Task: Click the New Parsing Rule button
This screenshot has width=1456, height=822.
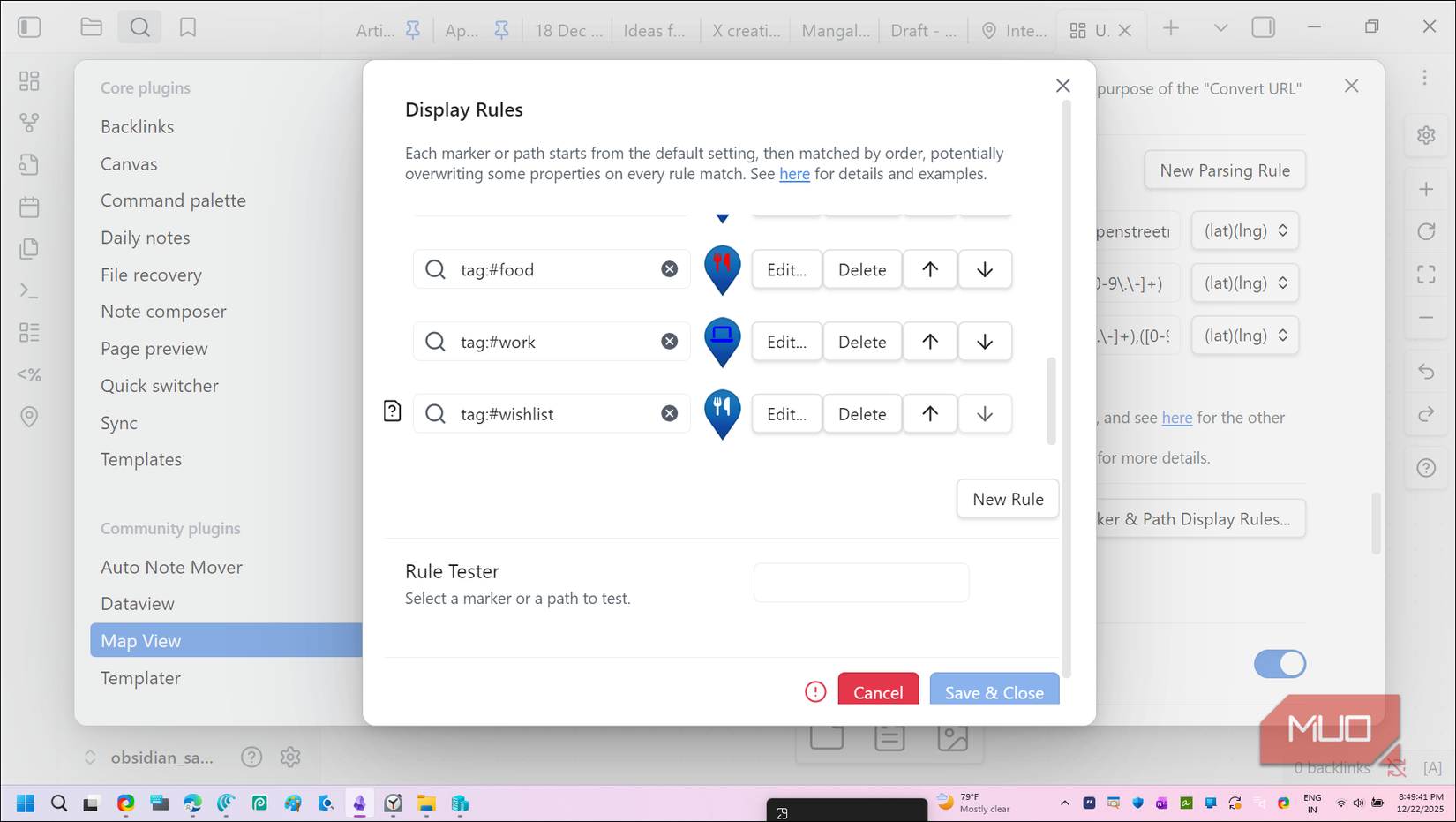Action: (1225, 170)
